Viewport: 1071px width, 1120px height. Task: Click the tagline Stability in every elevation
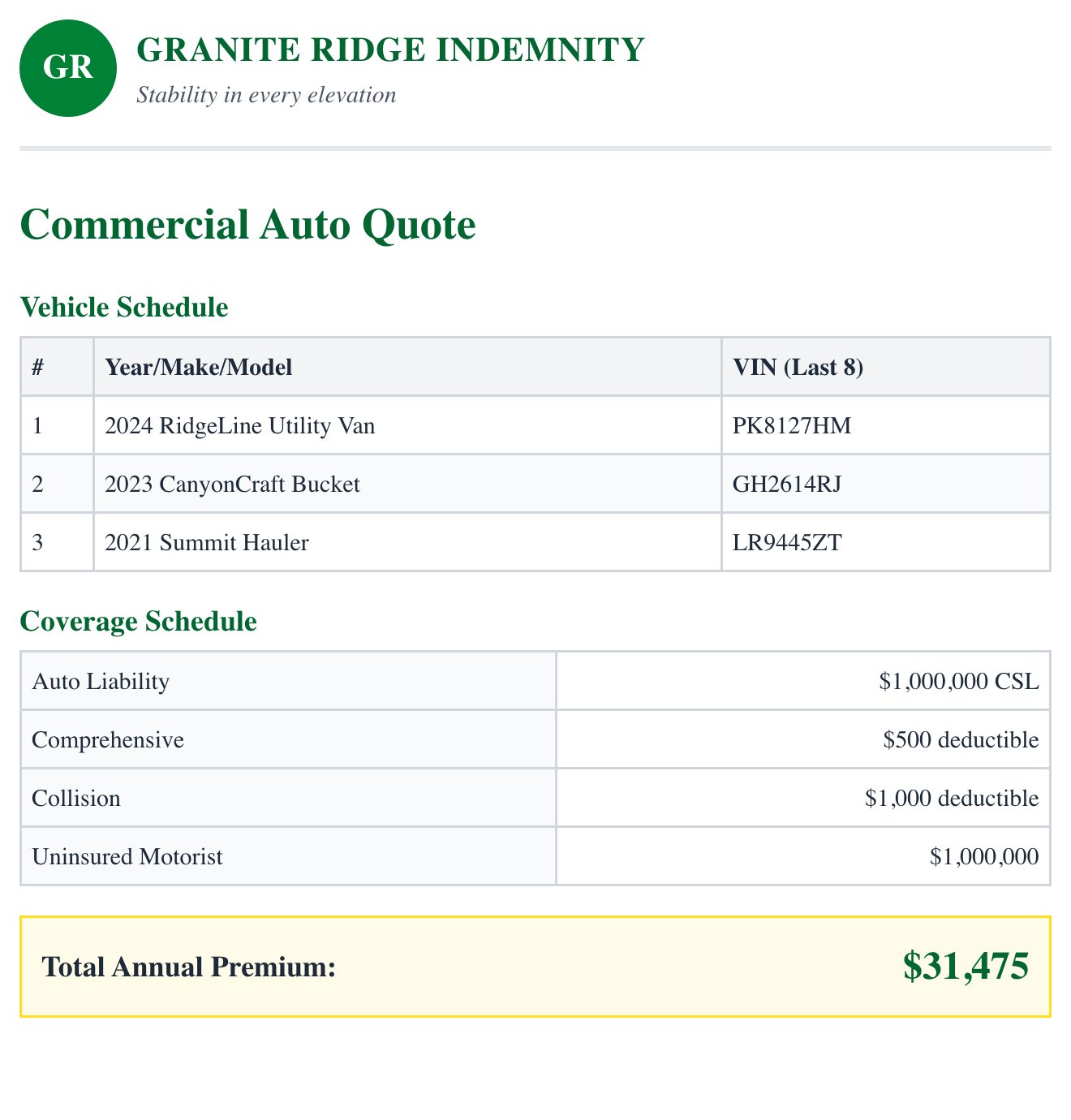[x=266, y=95]
